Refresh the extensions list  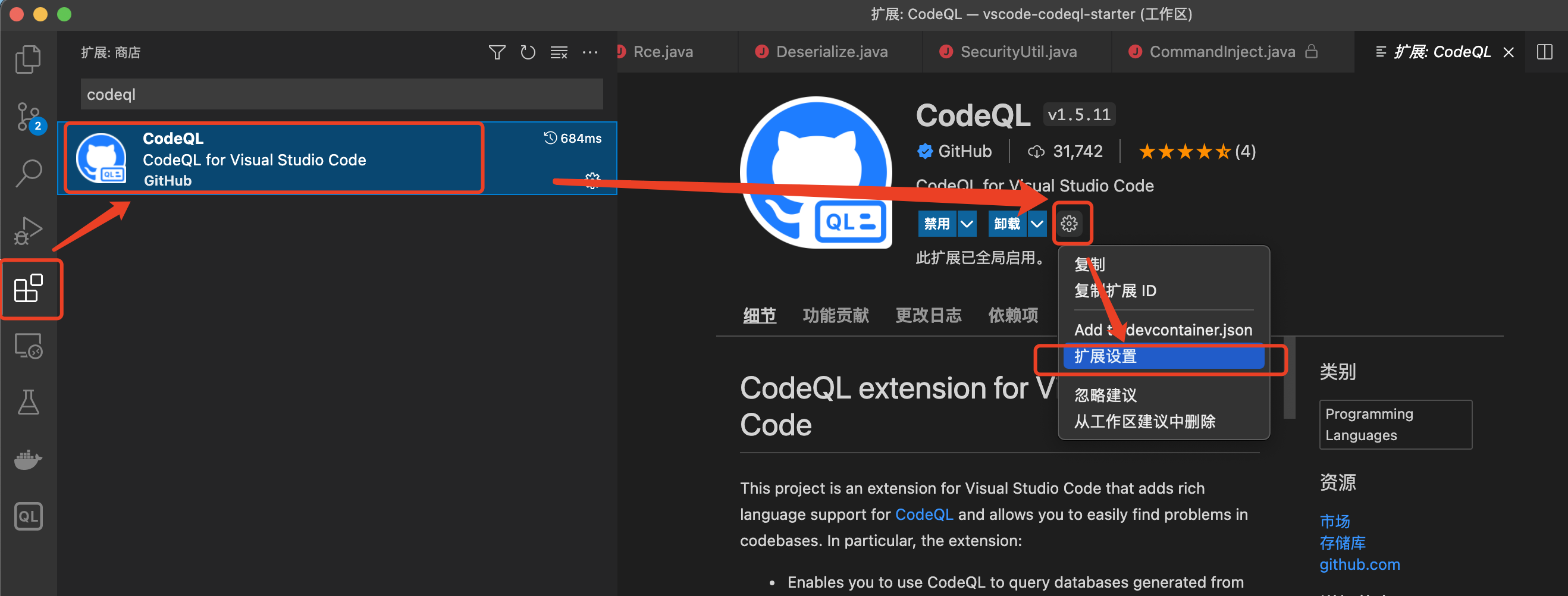pyautogui.click(x=528, y=52)
